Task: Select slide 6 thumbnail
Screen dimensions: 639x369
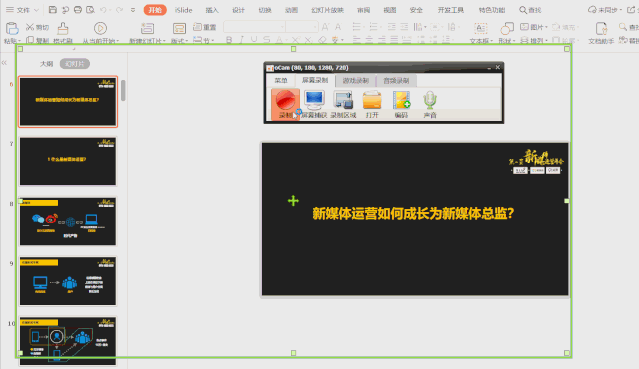Action: click(68, 102)
